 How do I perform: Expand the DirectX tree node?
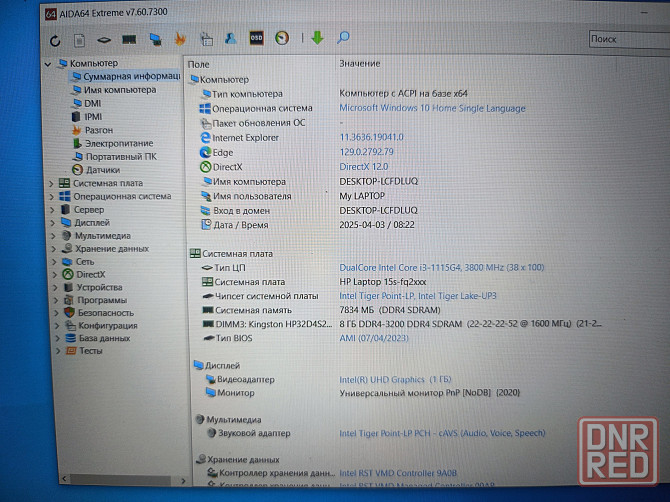point(55,275)
